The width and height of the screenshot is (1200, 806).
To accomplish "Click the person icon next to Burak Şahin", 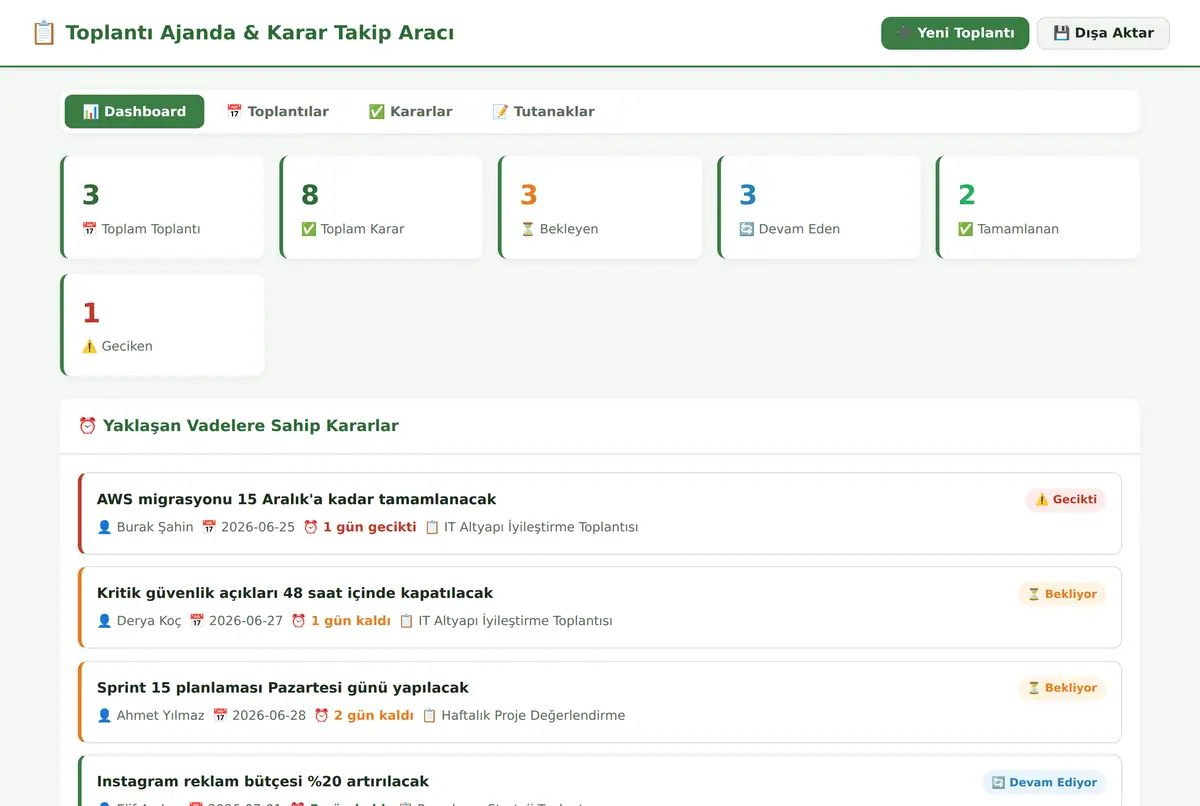I will click(x=104, y=527).
